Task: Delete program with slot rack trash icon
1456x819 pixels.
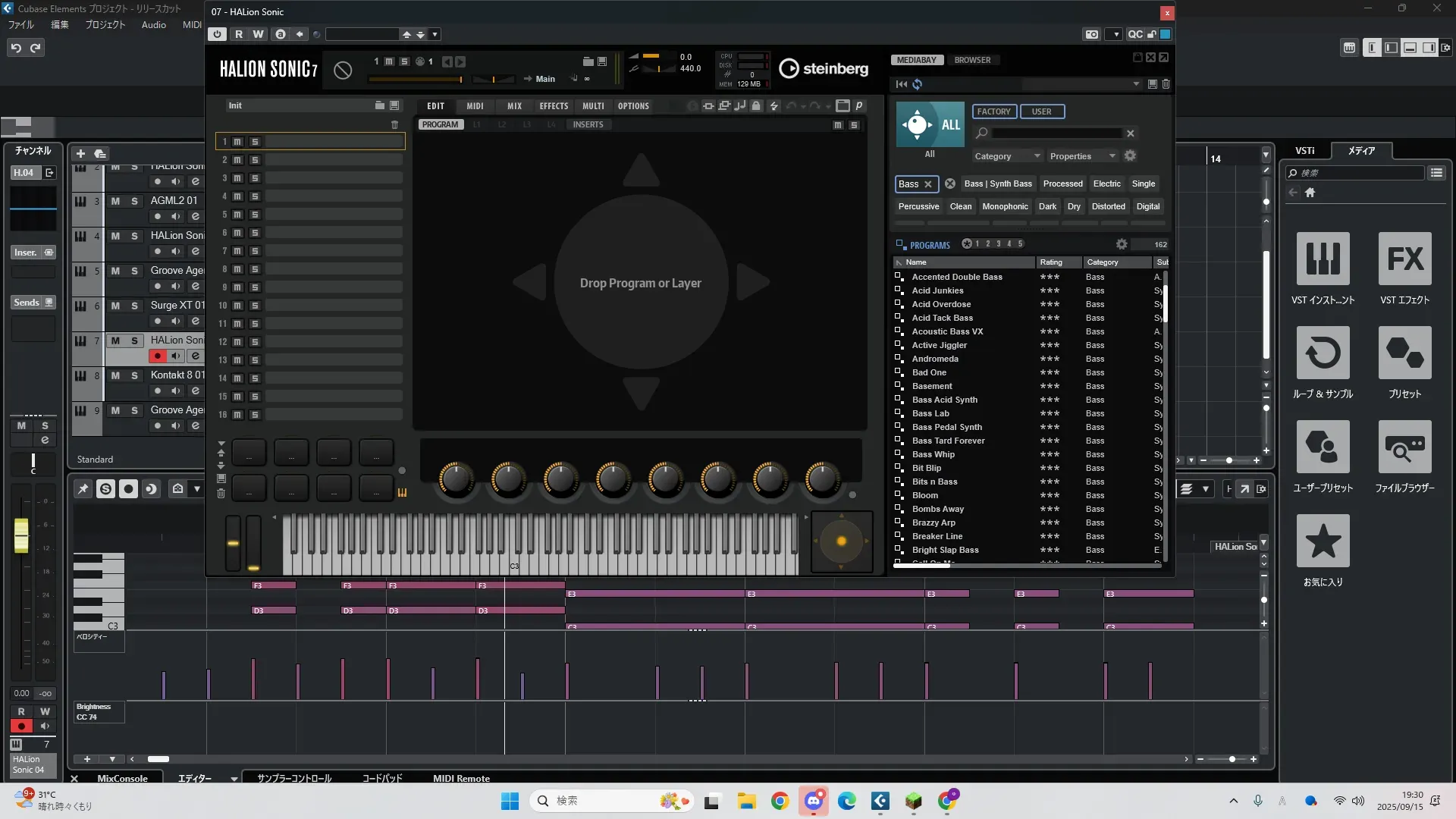Action: pos(394,124)
